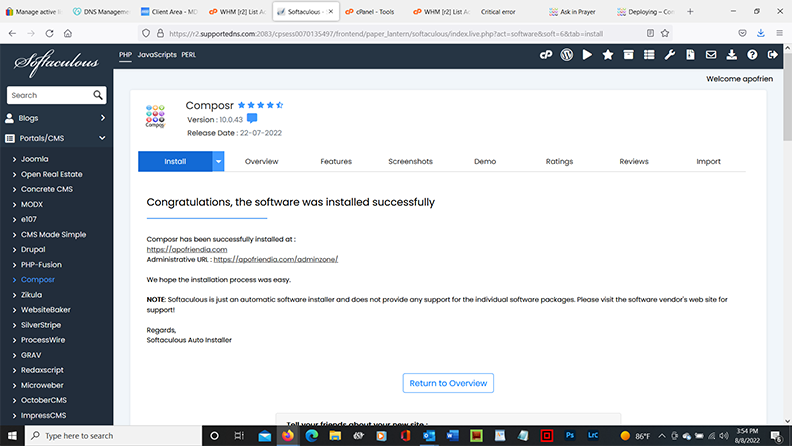Click the WordPress Manager icon
The width and height of the screenshot is (792, 446).
tap(565, 55)
